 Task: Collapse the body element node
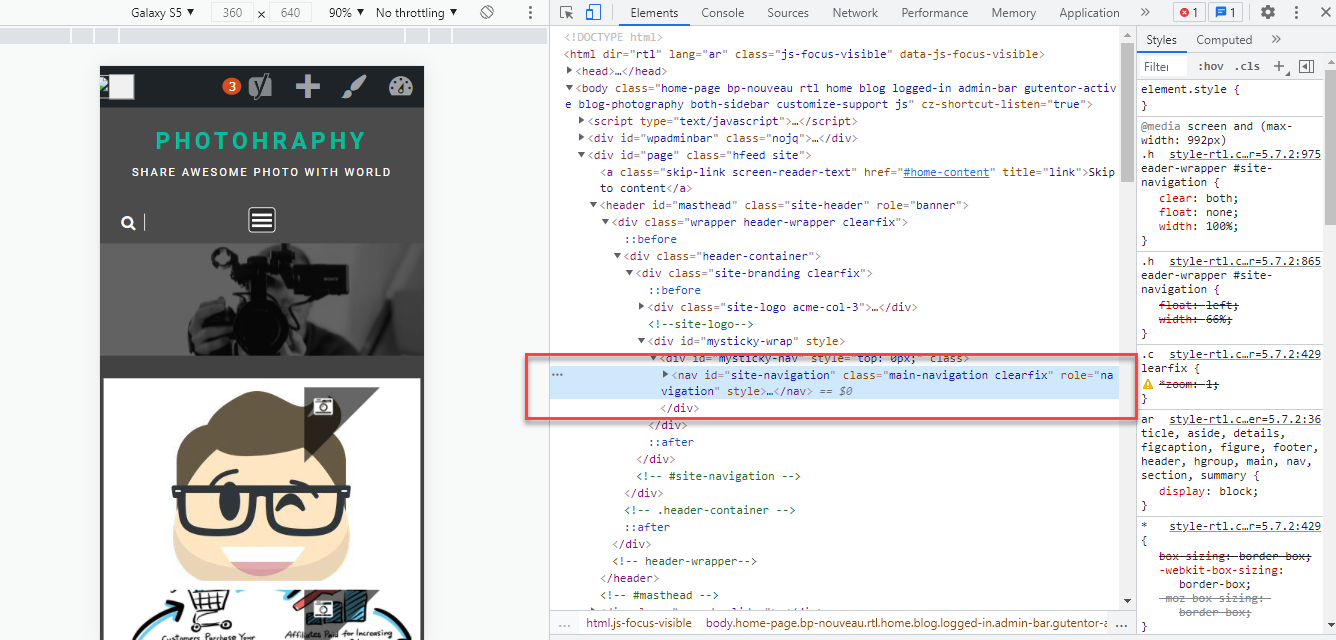click(569, 88)
